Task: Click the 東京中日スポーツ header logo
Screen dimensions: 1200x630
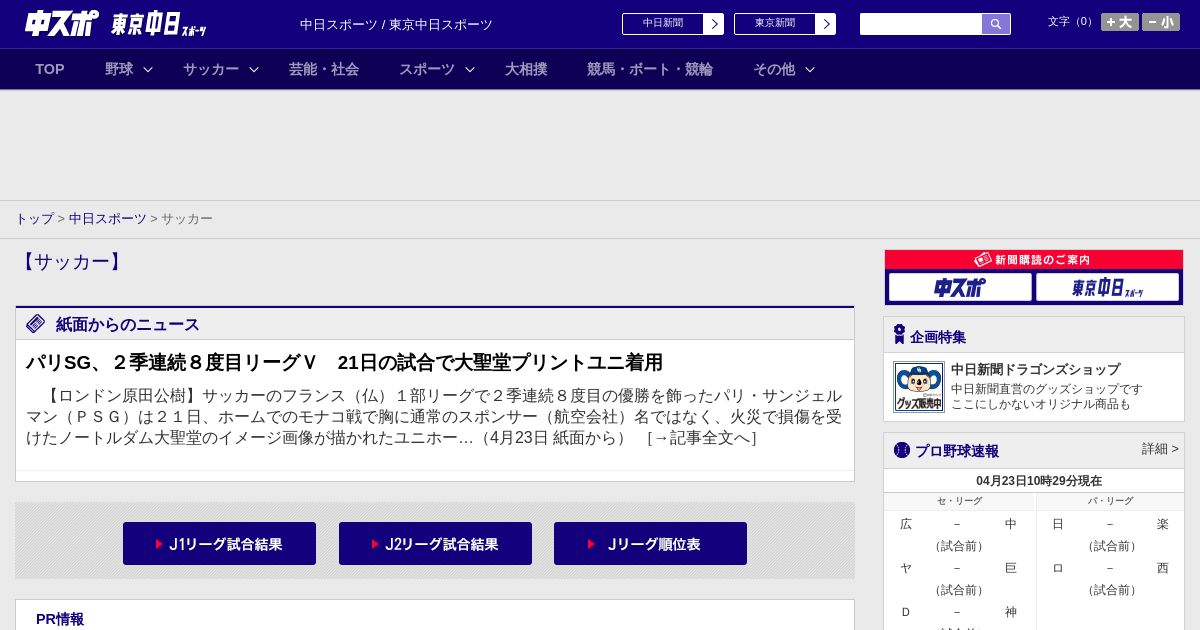Action: pyautogui.click(x=158, y=24)
